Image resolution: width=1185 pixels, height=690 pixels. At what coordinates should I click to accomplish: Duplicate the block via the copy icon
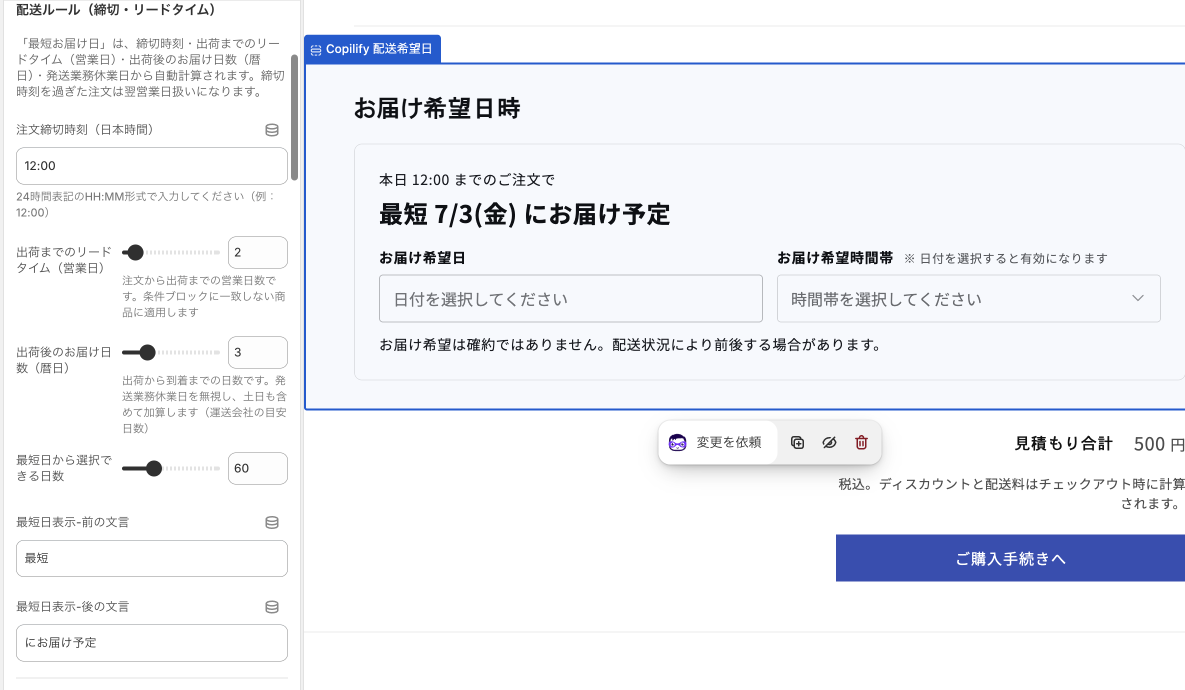tap(797, 443)
